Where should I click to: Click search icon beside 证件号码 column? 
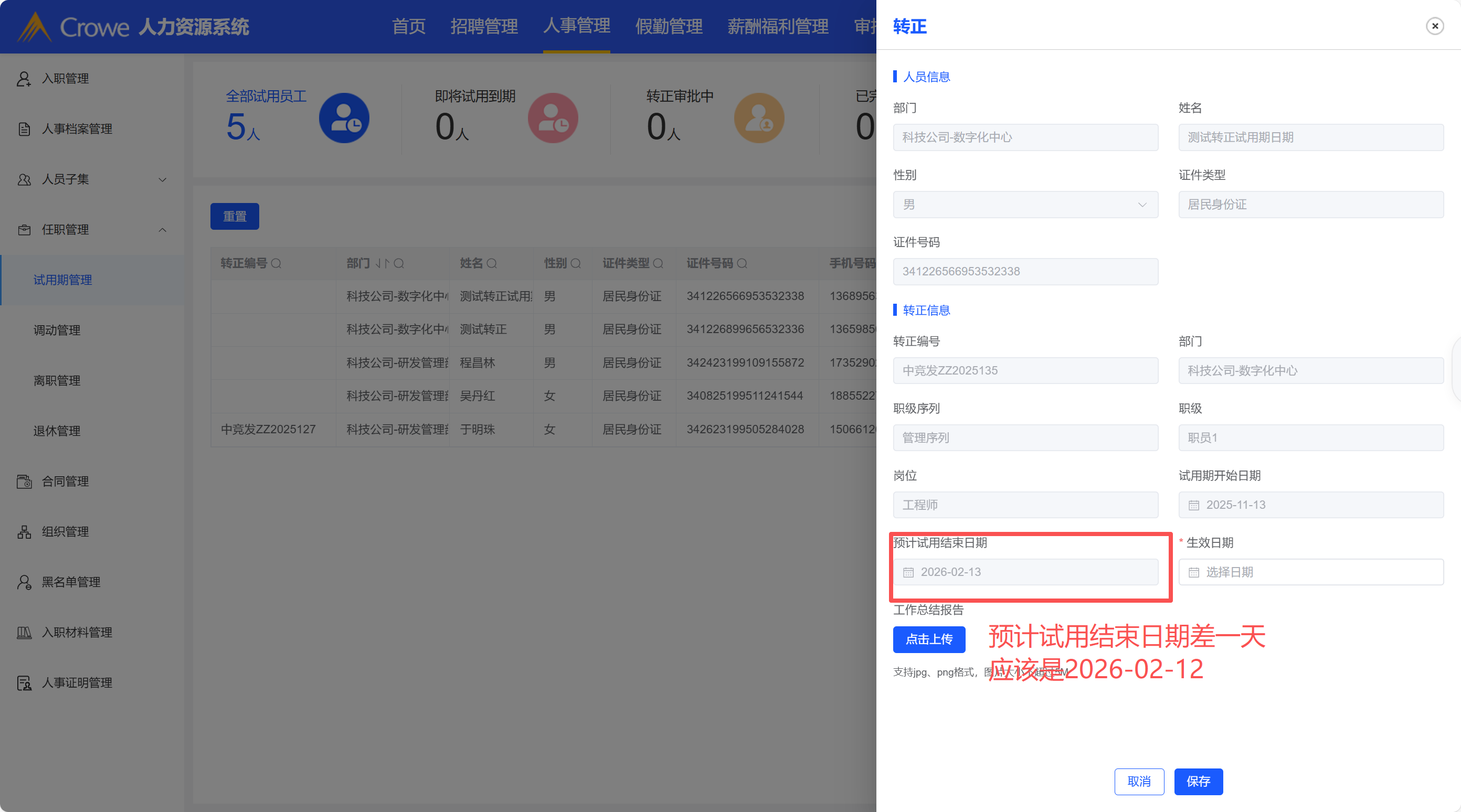coord(742,263)
